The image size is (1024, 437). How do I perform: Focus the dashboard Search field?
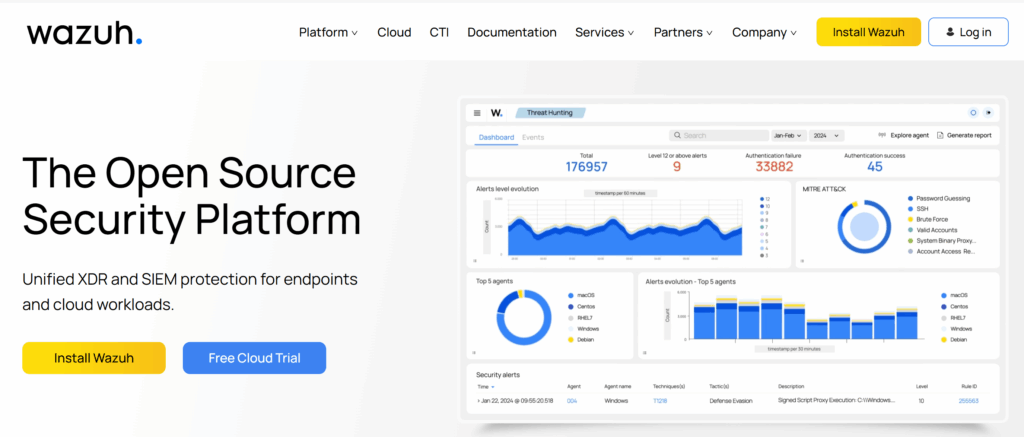point(718,136)
